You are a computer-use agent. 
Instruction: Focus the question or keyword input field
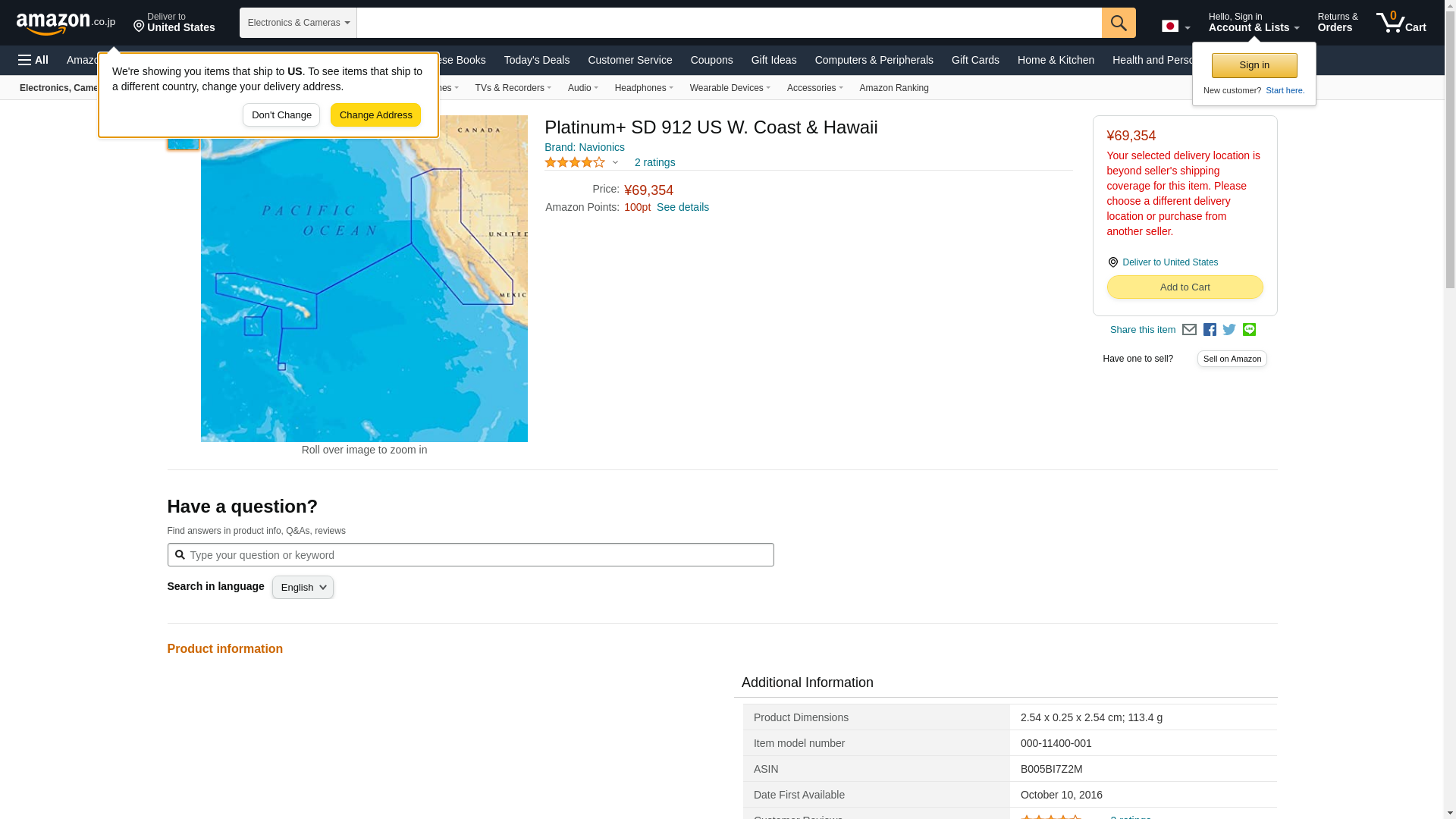pyautogui.click(x=478, y=555)
